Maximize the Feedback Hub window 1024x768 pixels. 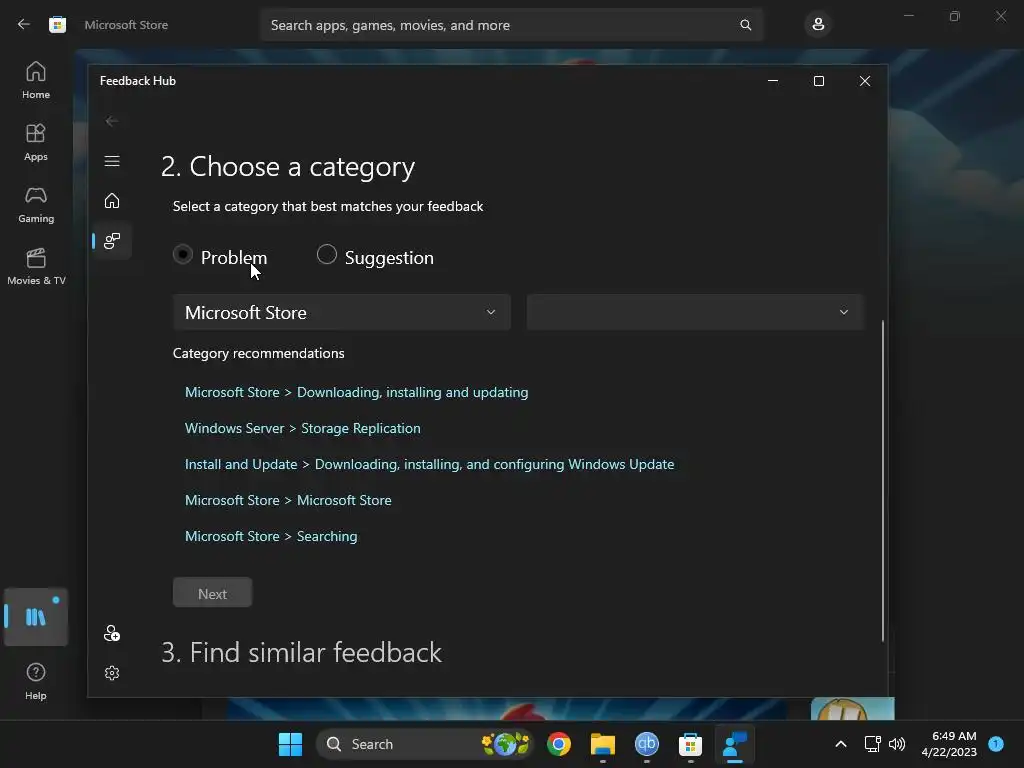coord(818,81)
